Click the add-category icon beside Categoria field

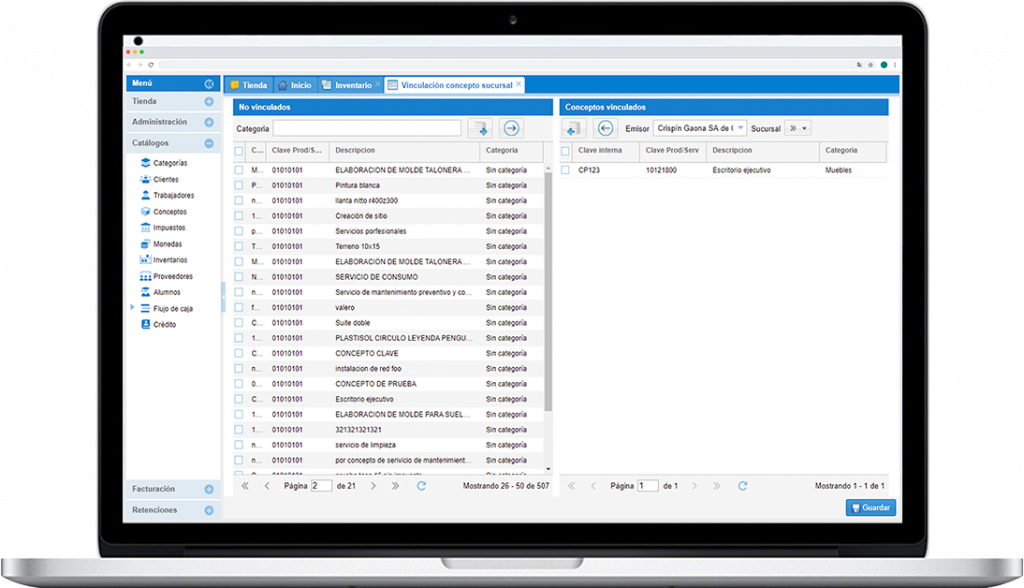[x=481, y=128]
